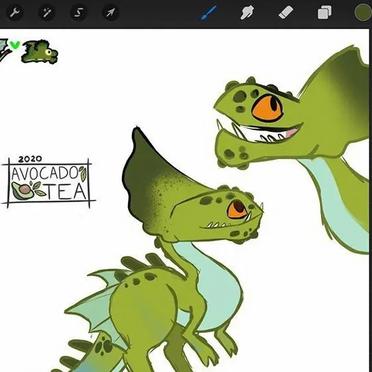Tap the lower dragon's orange eye
The width and height of the screenshot is (372, 372).
click(237, 209)
